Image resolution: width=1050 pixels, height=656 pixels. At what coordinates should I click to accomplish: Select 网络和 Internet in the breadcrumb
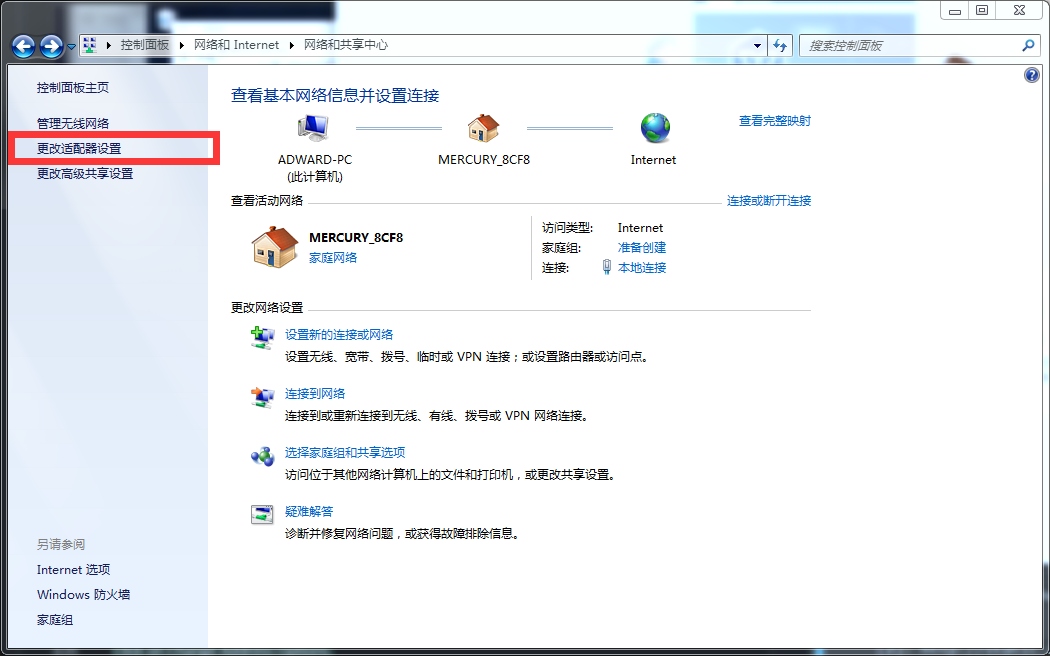237,44
